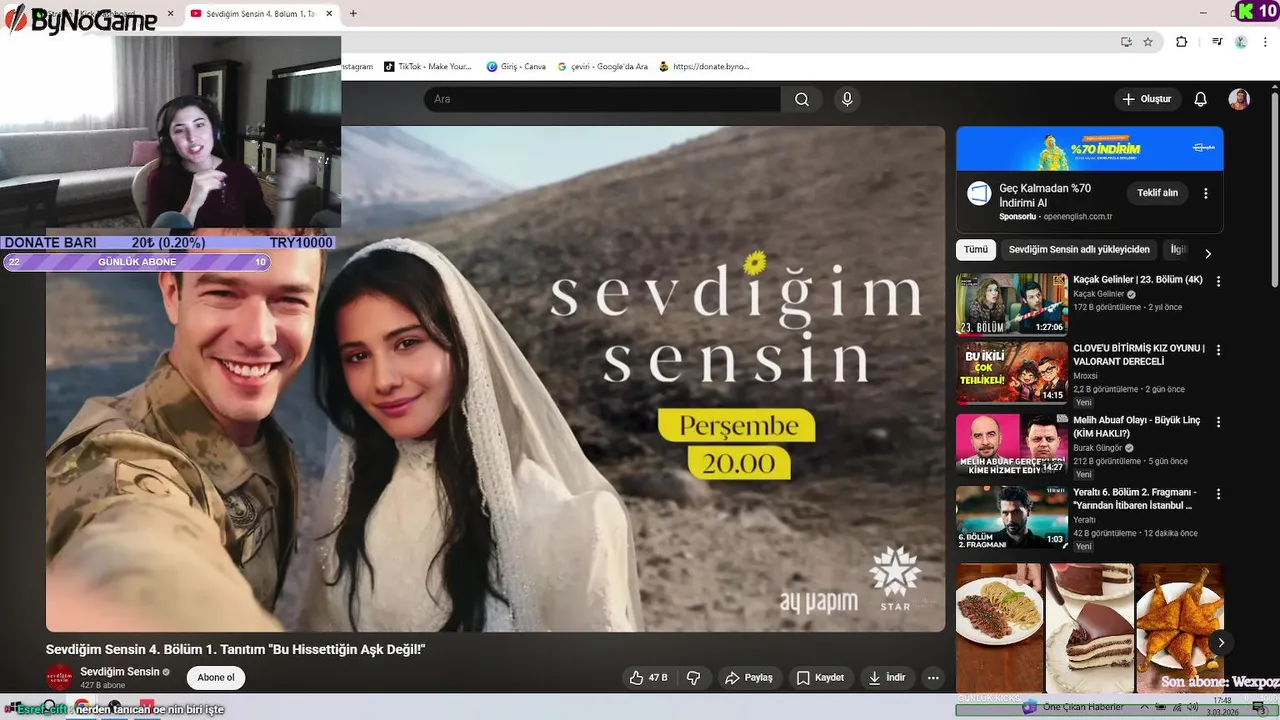This screenshot has height=720, width=1280.
Task: Click the Paylaş share button
Action: [x=749, y=678]
